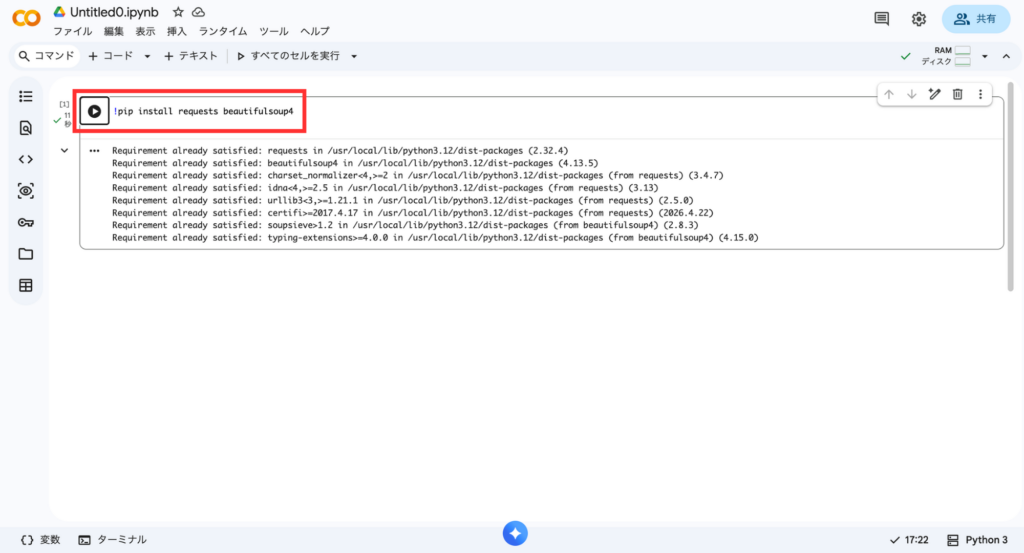Open code snippets sidebar icon

click(25, 159)
